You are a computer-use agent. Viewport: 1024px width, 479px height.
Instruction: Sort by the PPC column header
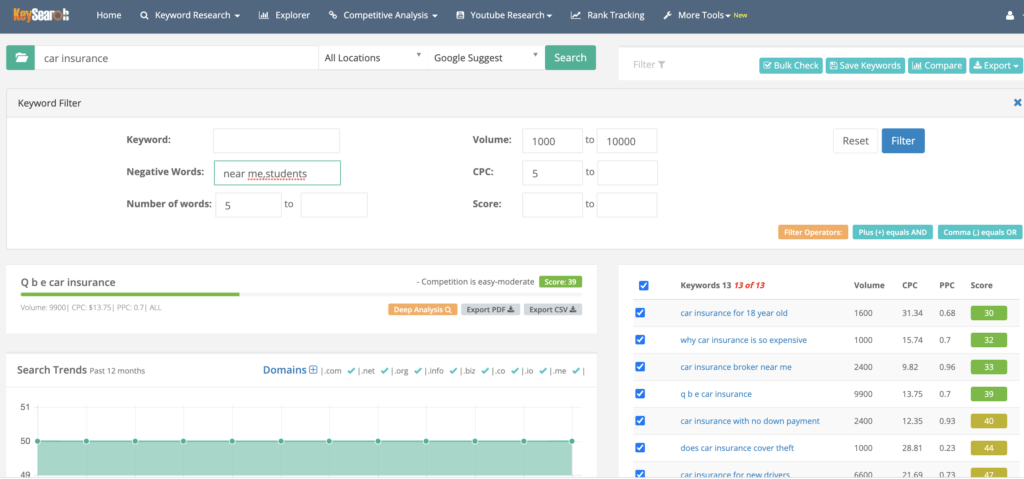coord(946,286)
